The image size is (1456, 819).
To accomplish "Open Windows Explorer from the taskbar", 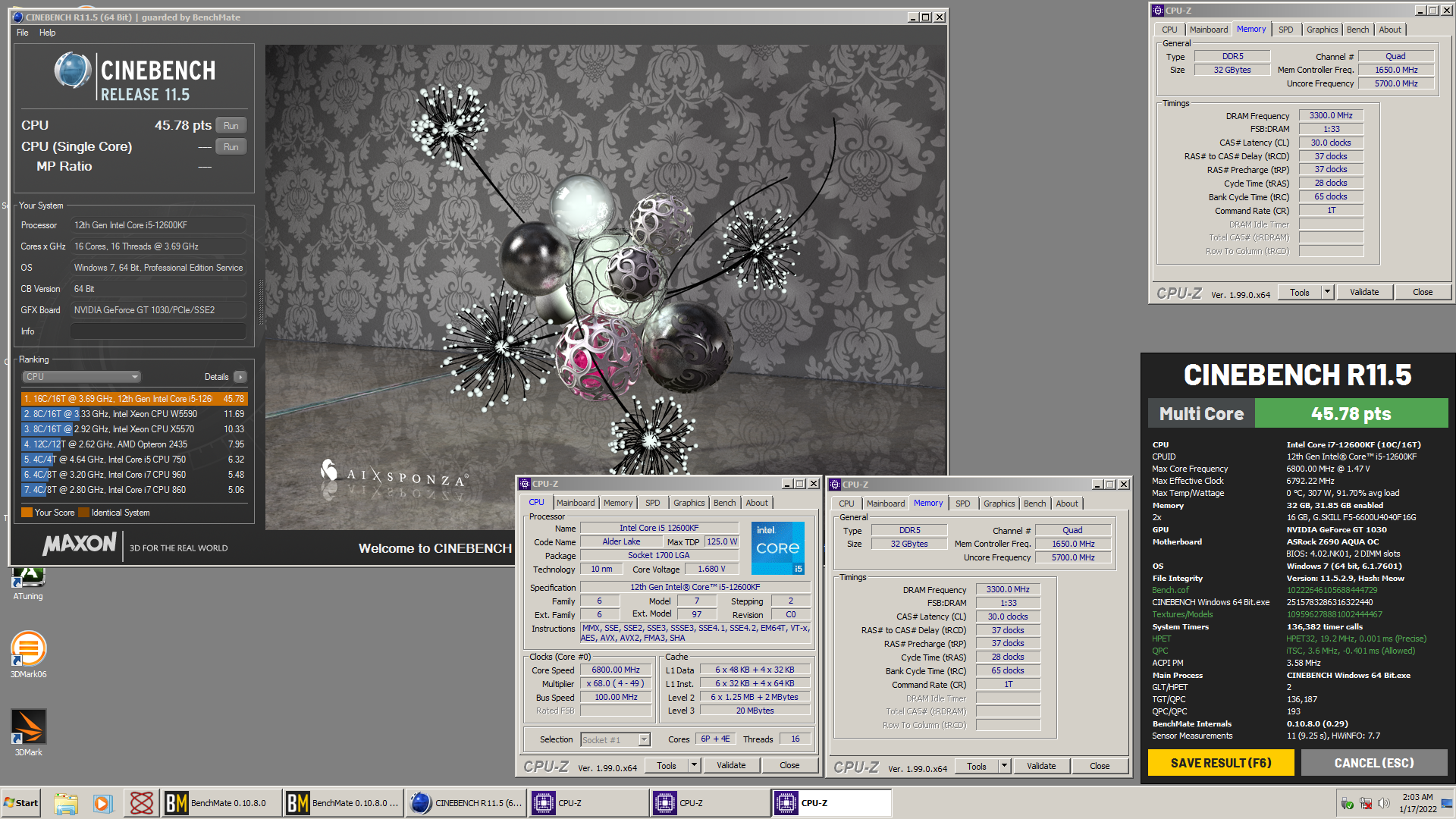I will (66, 803).
